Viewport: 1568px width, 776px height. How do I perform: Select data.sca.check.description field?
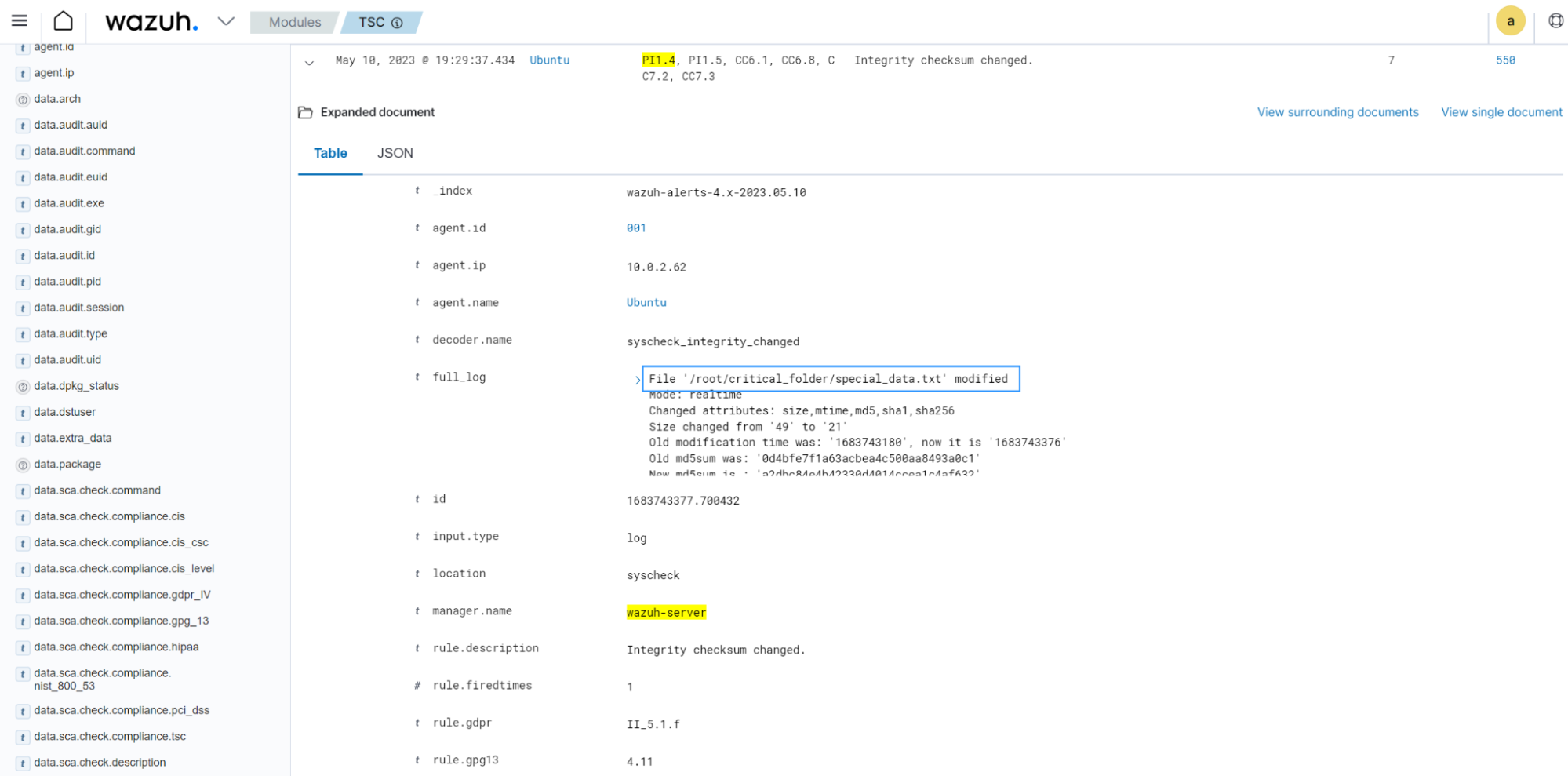click(x=100, y=762)
